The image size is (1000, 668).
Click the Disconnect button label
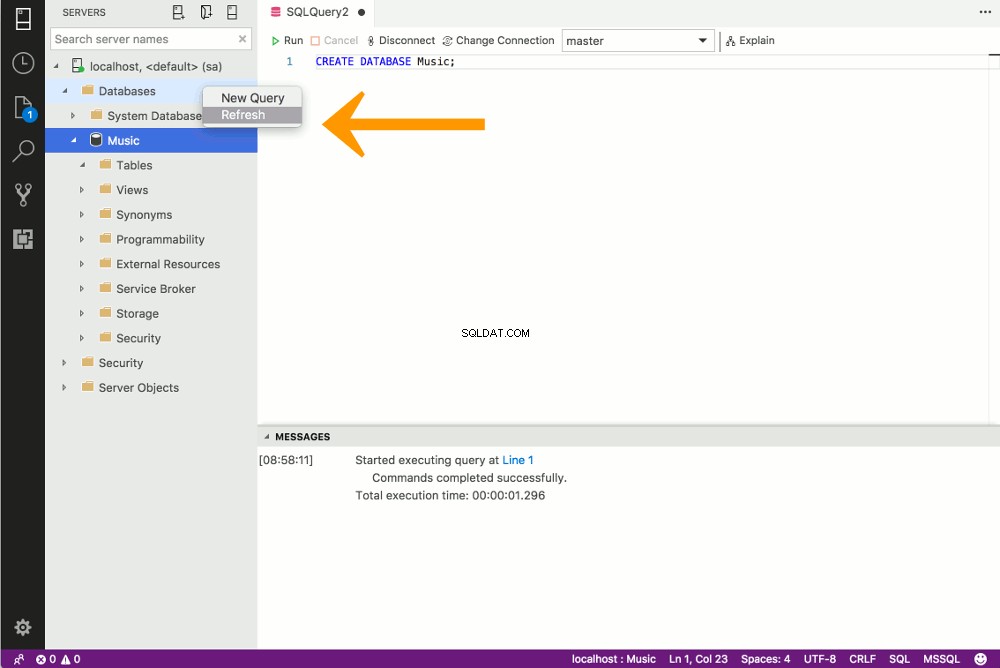point(407,41)
